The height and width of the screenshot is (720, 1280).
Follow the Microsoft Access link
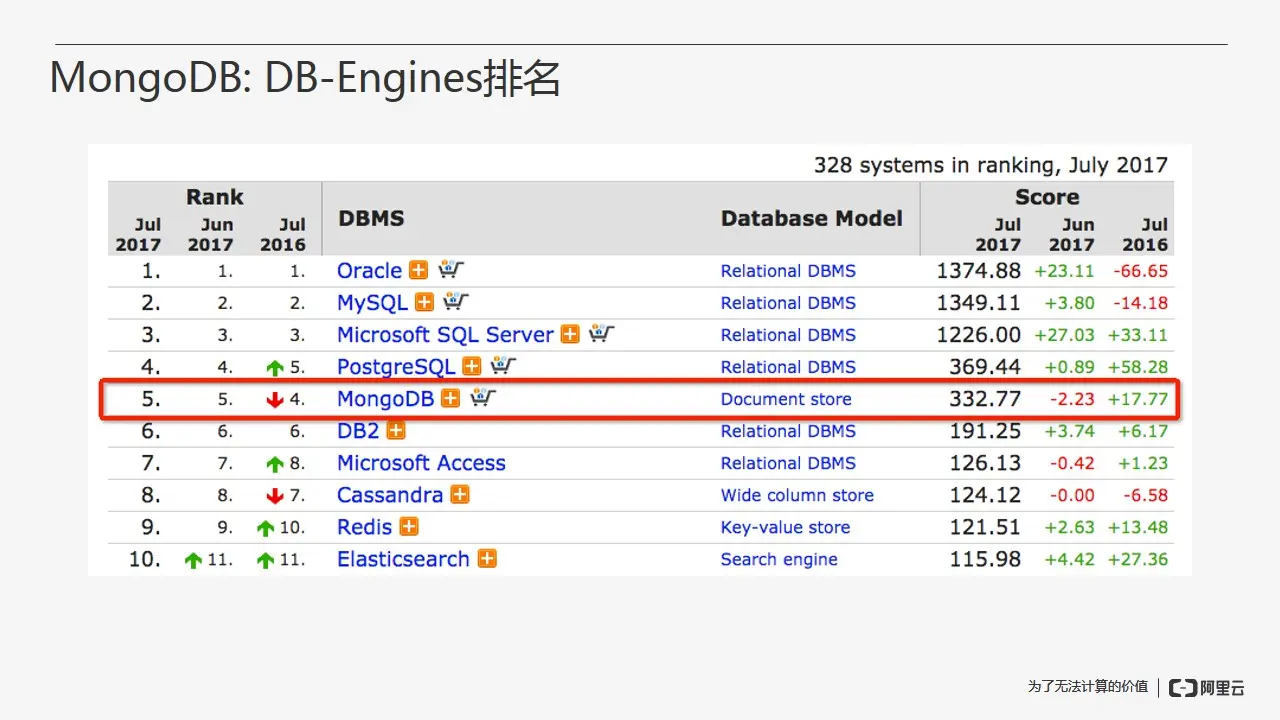pos(421,463)
